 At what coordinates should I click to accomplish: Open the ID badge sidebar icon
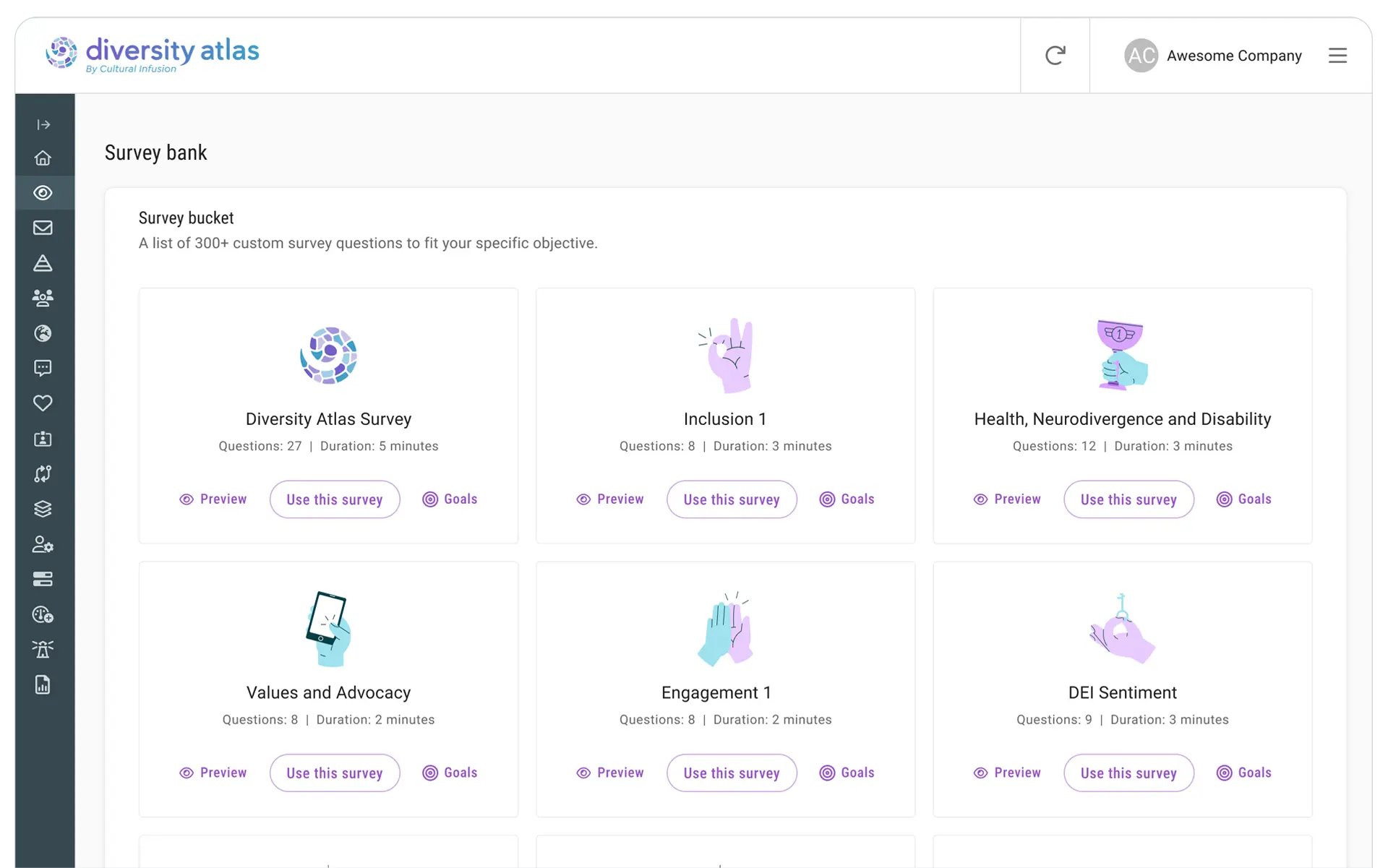coord(43,439)
